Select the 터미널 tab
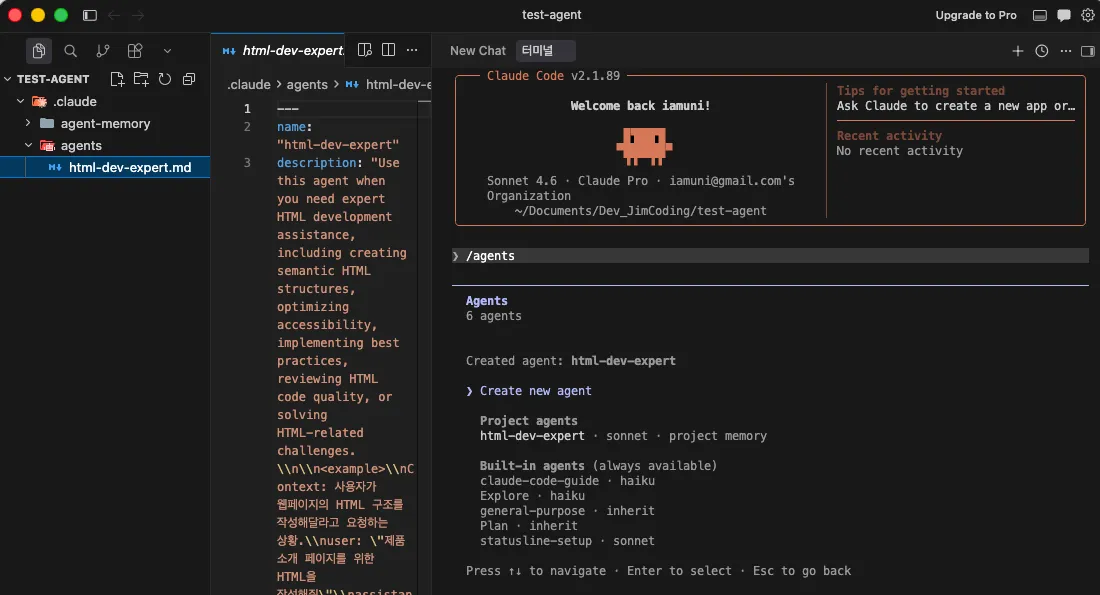 [x=546, y=51]
